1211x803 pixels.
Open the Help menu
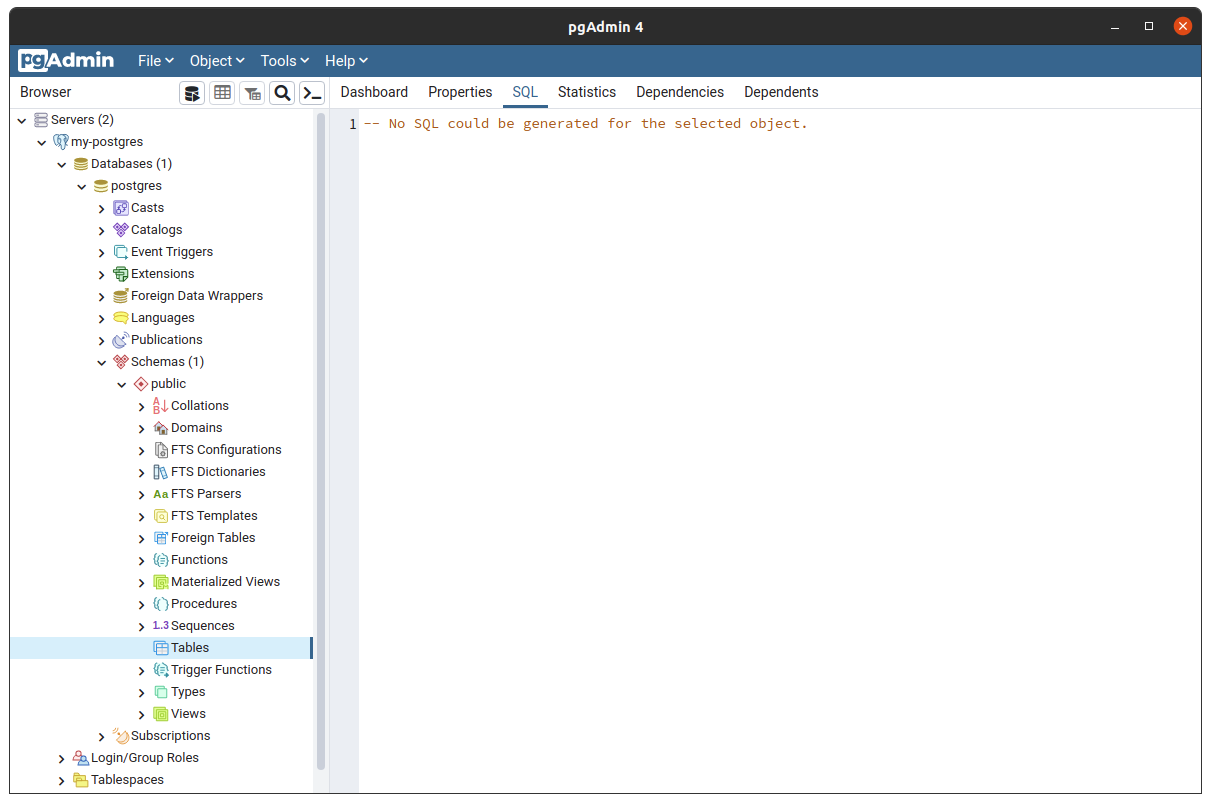point(347,61)
